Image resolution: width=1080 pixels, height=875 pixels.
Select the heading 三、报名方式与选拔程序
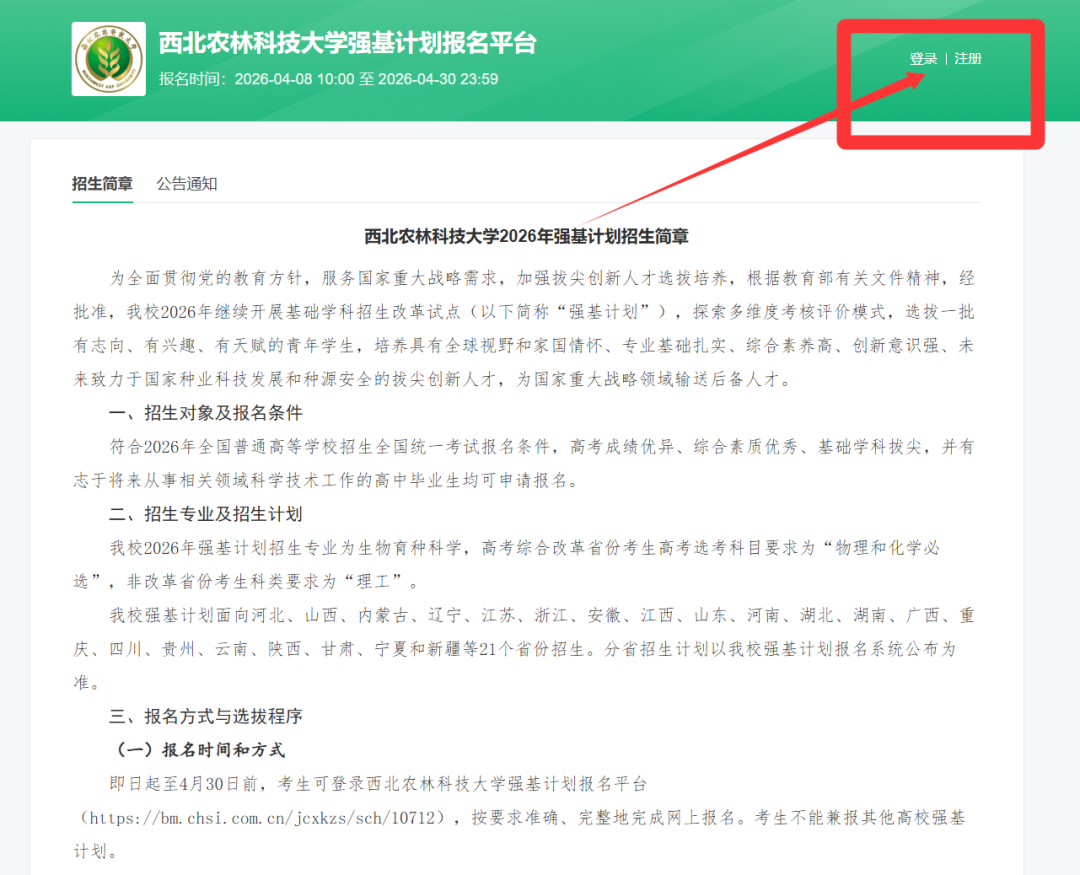[206, 716]
